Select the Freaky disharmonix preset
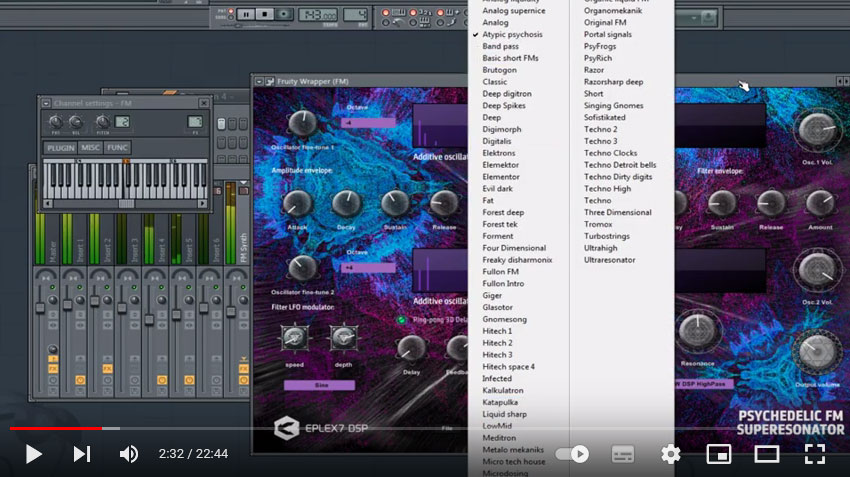This screenshot has width=850, height=477. (517, 260)
